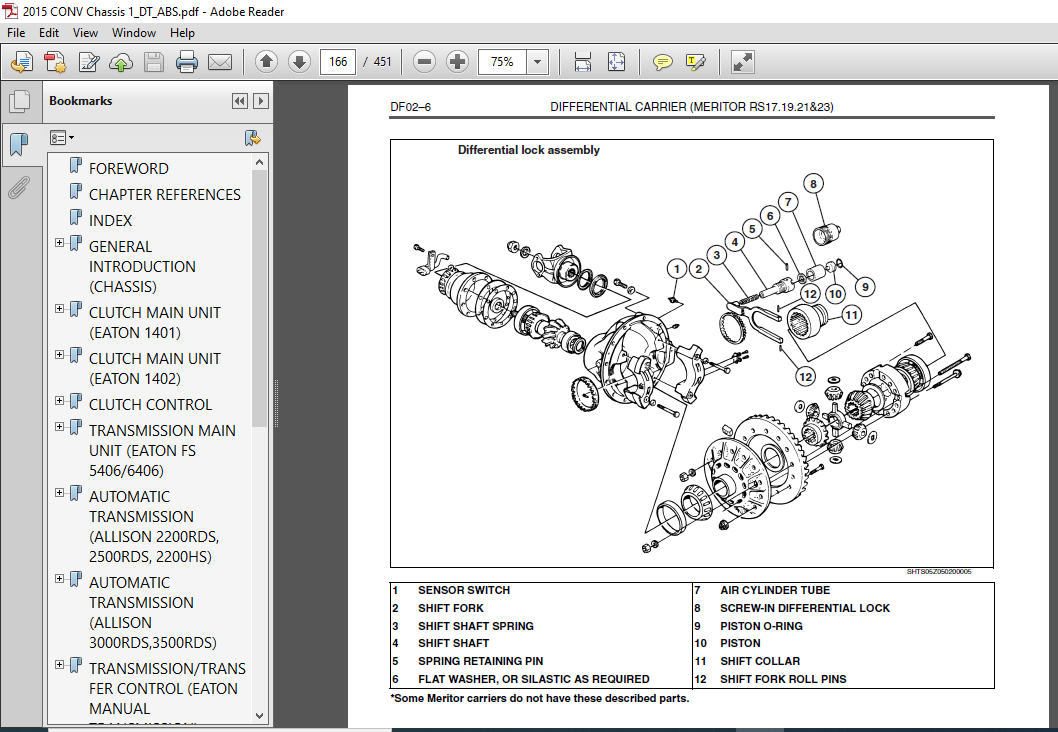Expand CLUTCH CONTROL bookmark
This screenshot has width=1058, height=732.
point(59,400)
